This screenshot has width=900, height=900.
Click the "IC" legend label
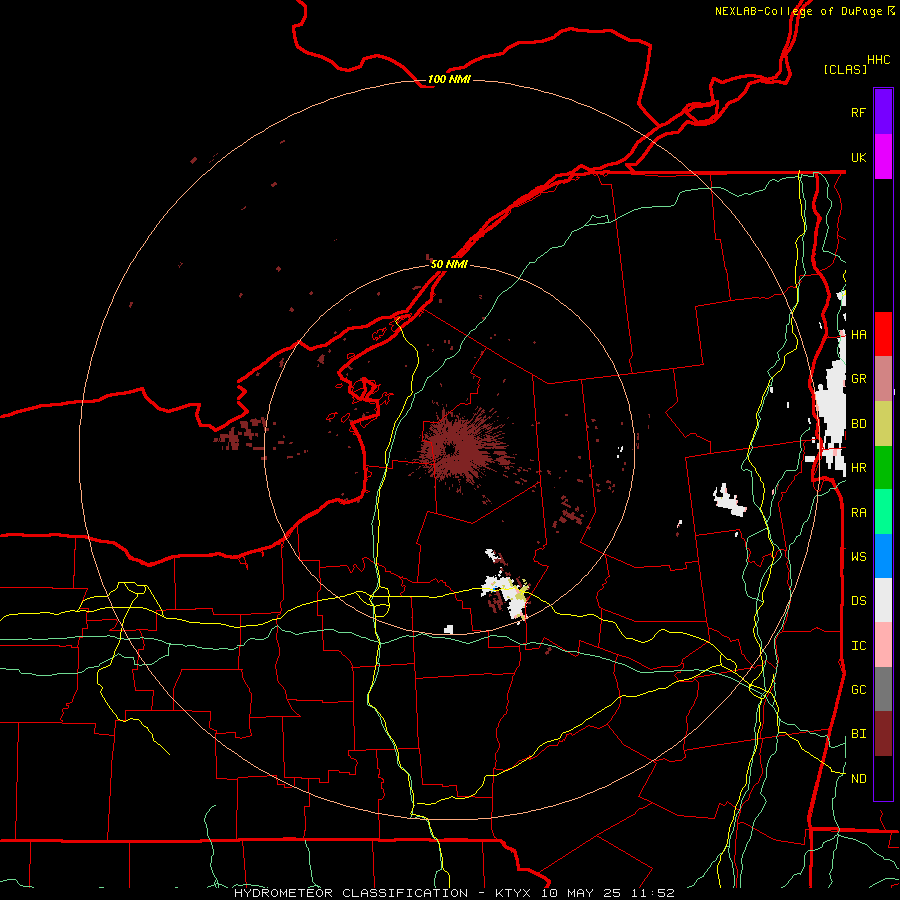click(859, 646)
